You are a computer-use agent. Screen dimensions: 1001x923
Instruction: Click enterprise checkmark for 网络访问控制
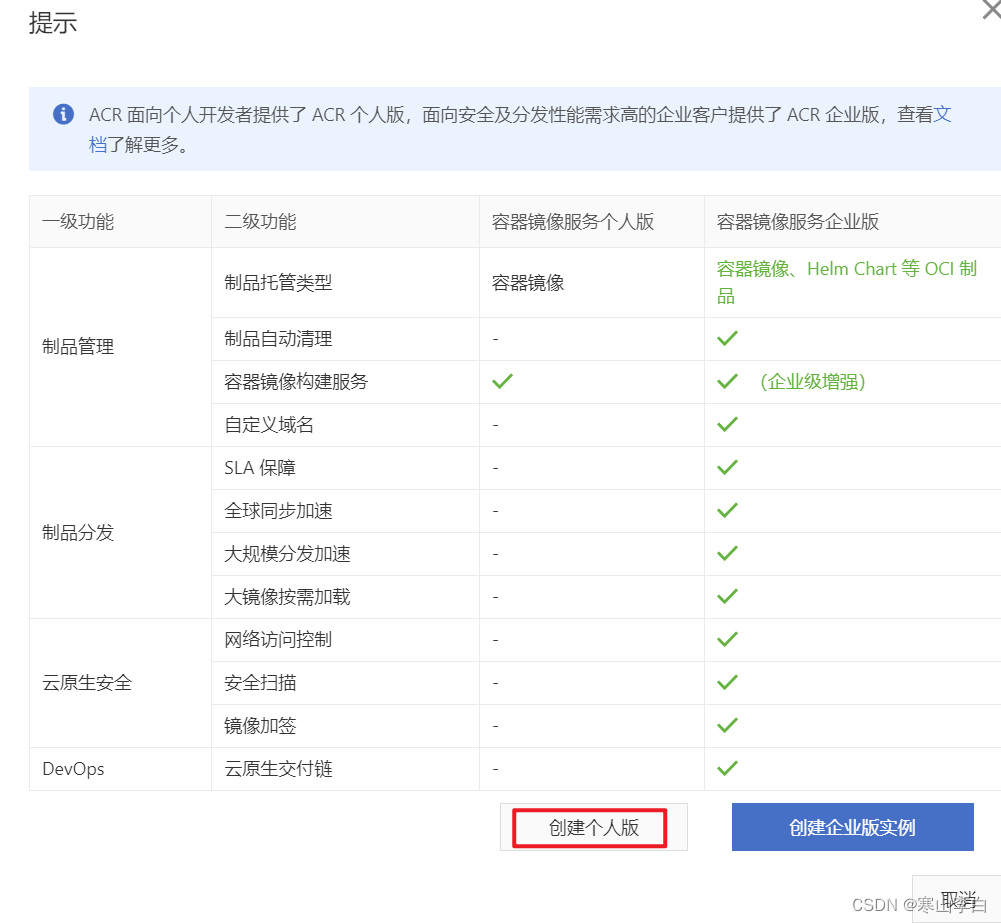click(727, 640)
